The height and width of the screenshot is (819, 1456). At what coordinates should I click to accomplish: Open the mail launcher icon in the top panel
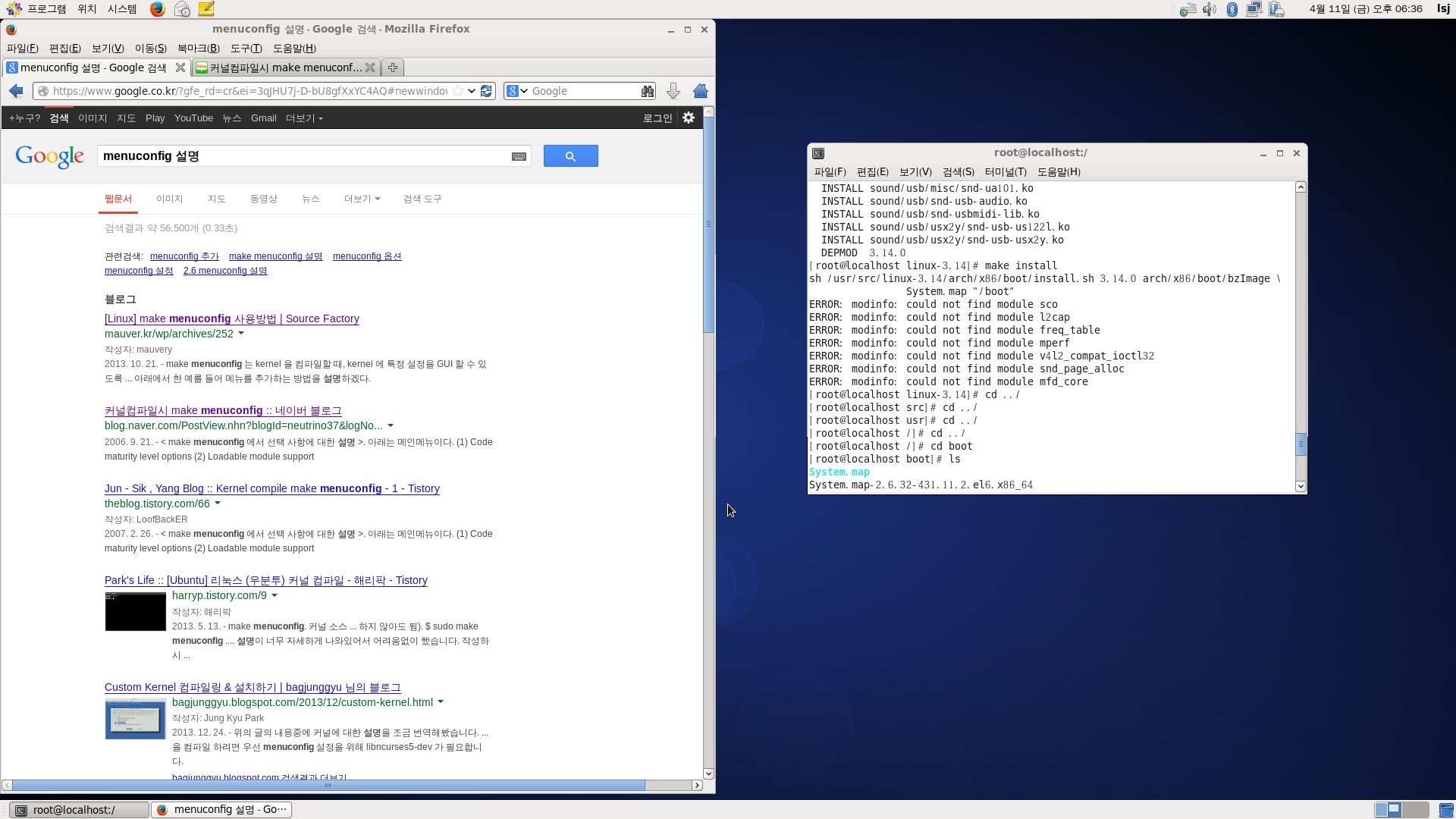tap(182, 9)
